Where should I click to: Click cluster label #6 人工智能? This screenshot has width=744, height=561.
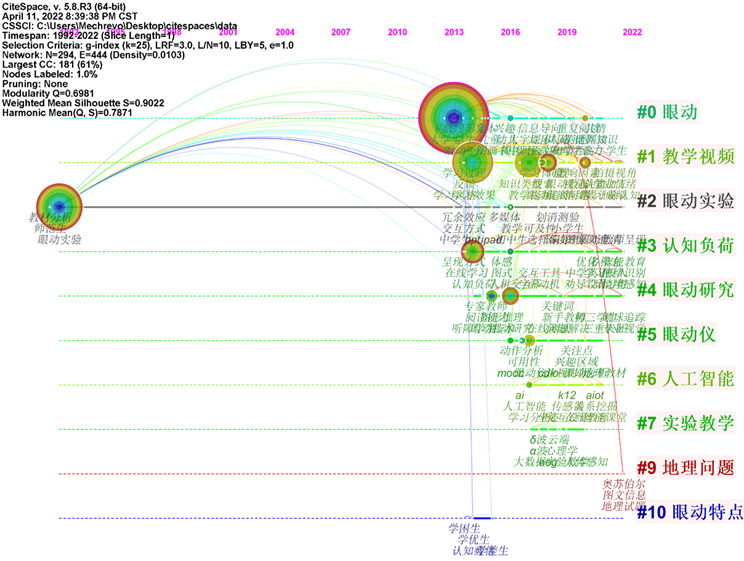tap(686, 379)
